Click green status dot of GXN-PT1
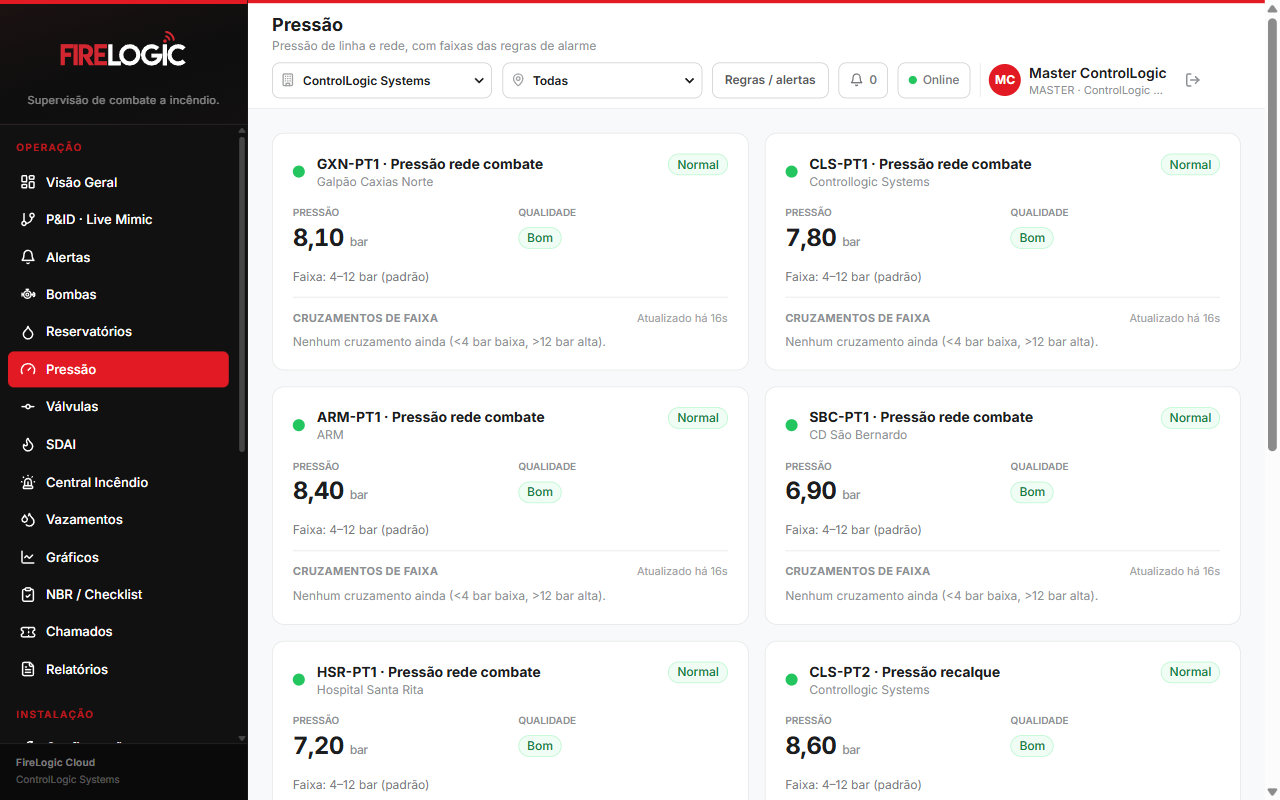Viewport: 1280px width, 800px height. (x=298, y=172)
